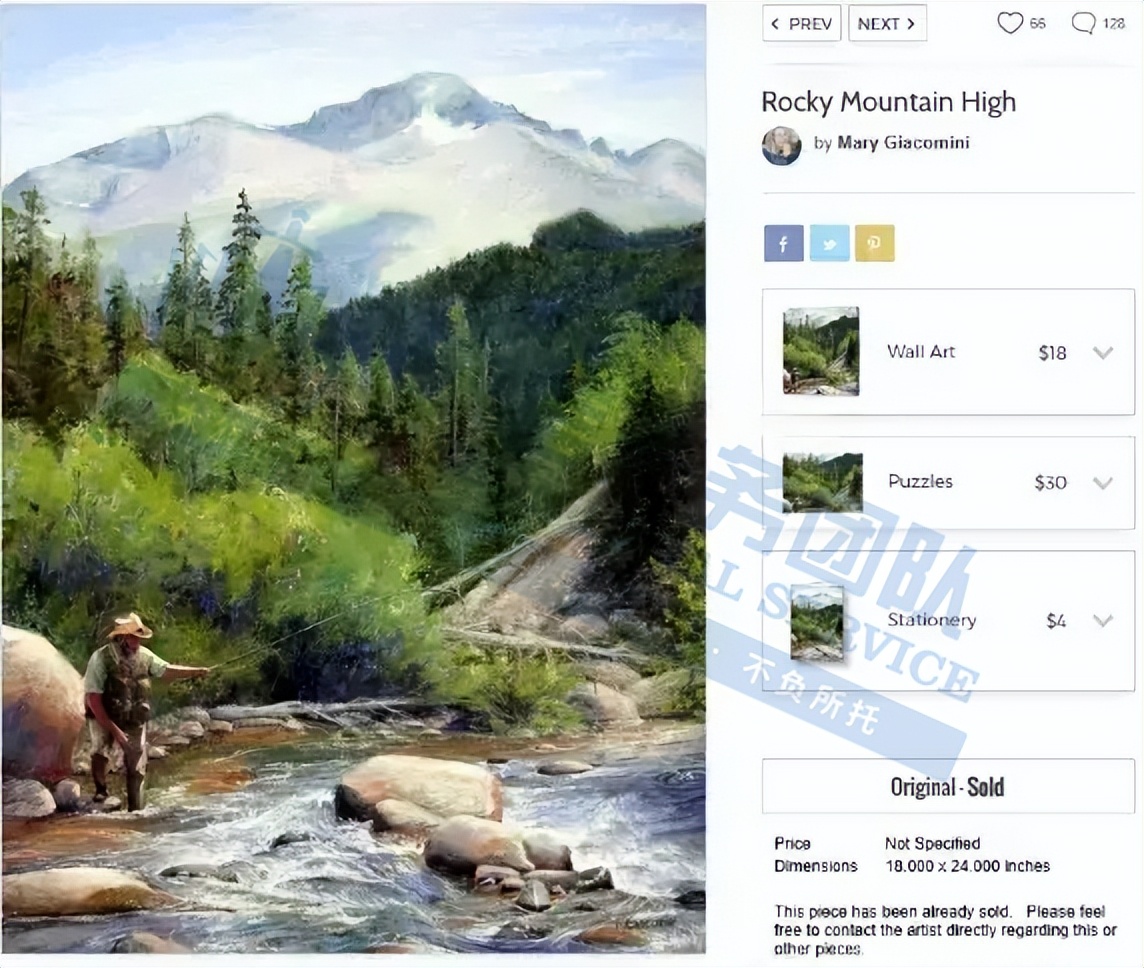
Task: Open the main Rocky Mountain High painting
Action: click(x=353, y=478)
